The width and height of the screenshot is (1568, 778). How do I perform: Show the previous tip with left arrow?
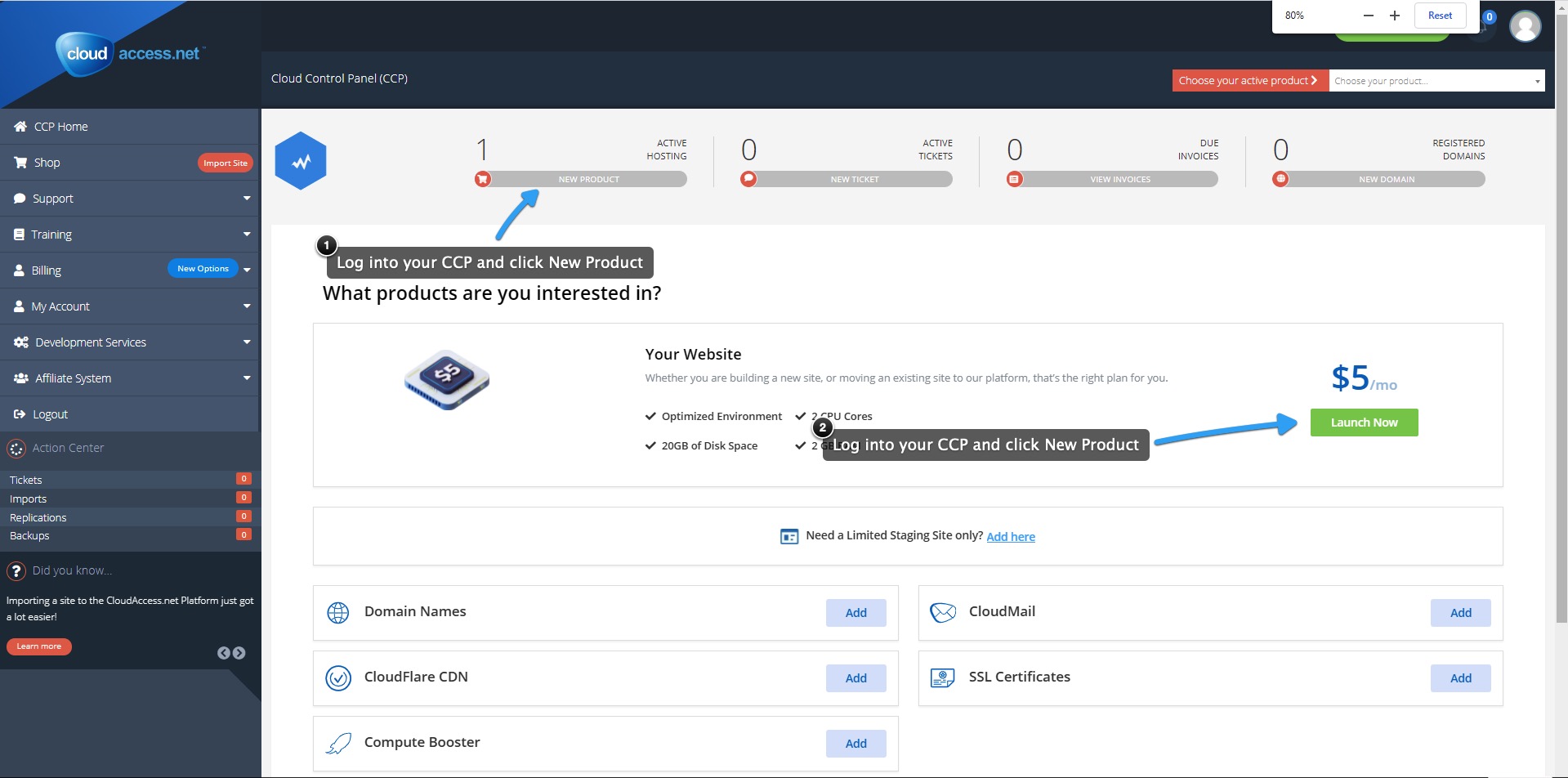pyautogui.click(x=224, y=653)
